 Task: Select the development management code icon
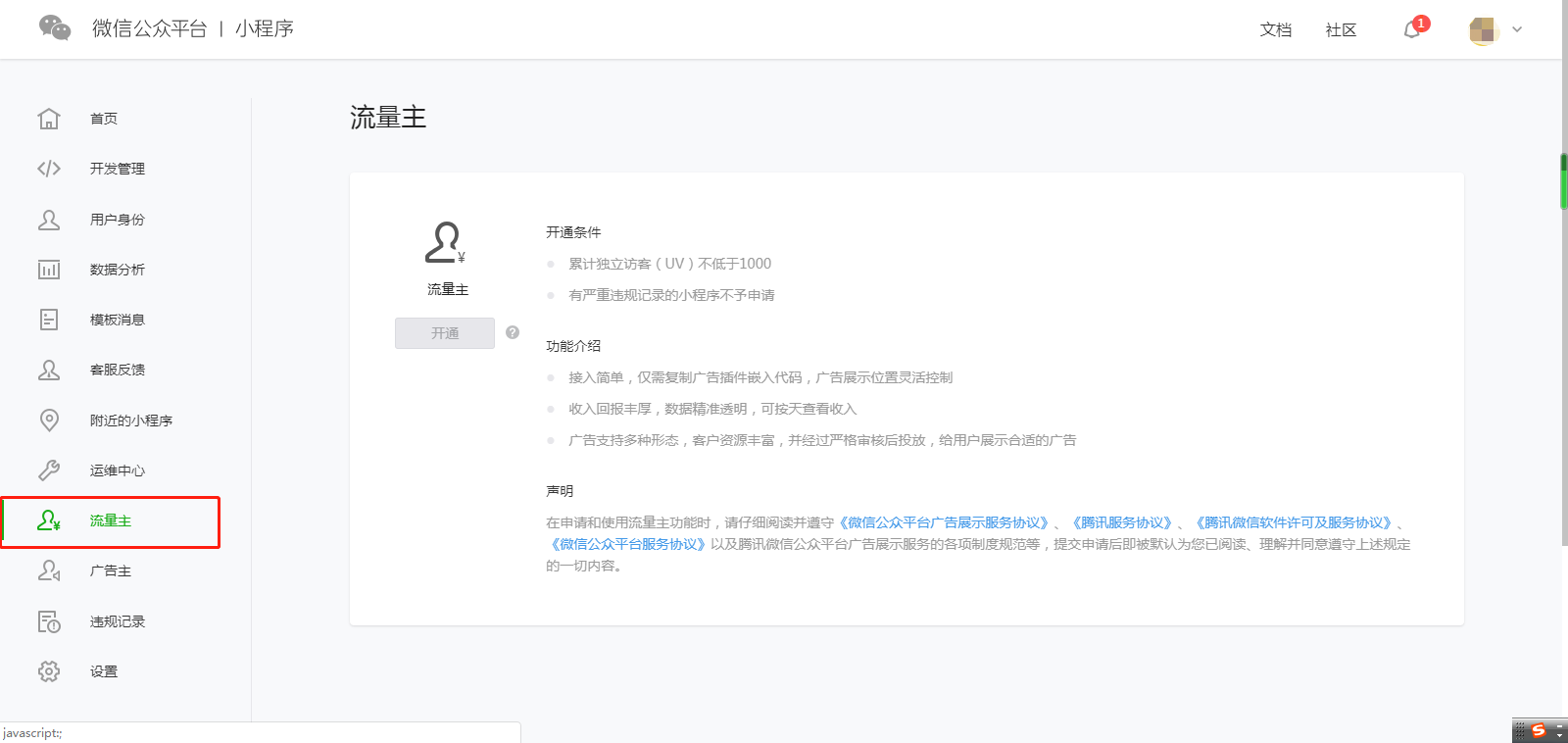tap(49, 169)
